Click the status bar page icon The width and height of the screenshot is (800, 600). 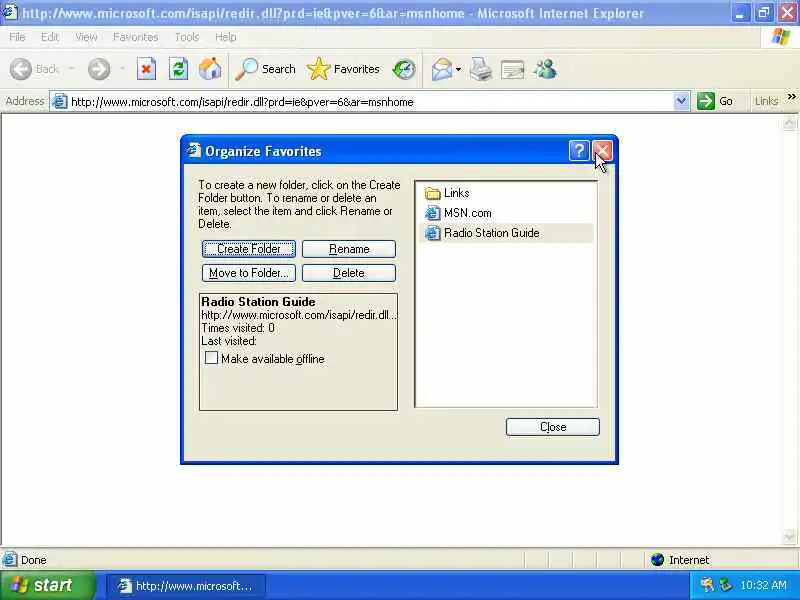(10, 560)
